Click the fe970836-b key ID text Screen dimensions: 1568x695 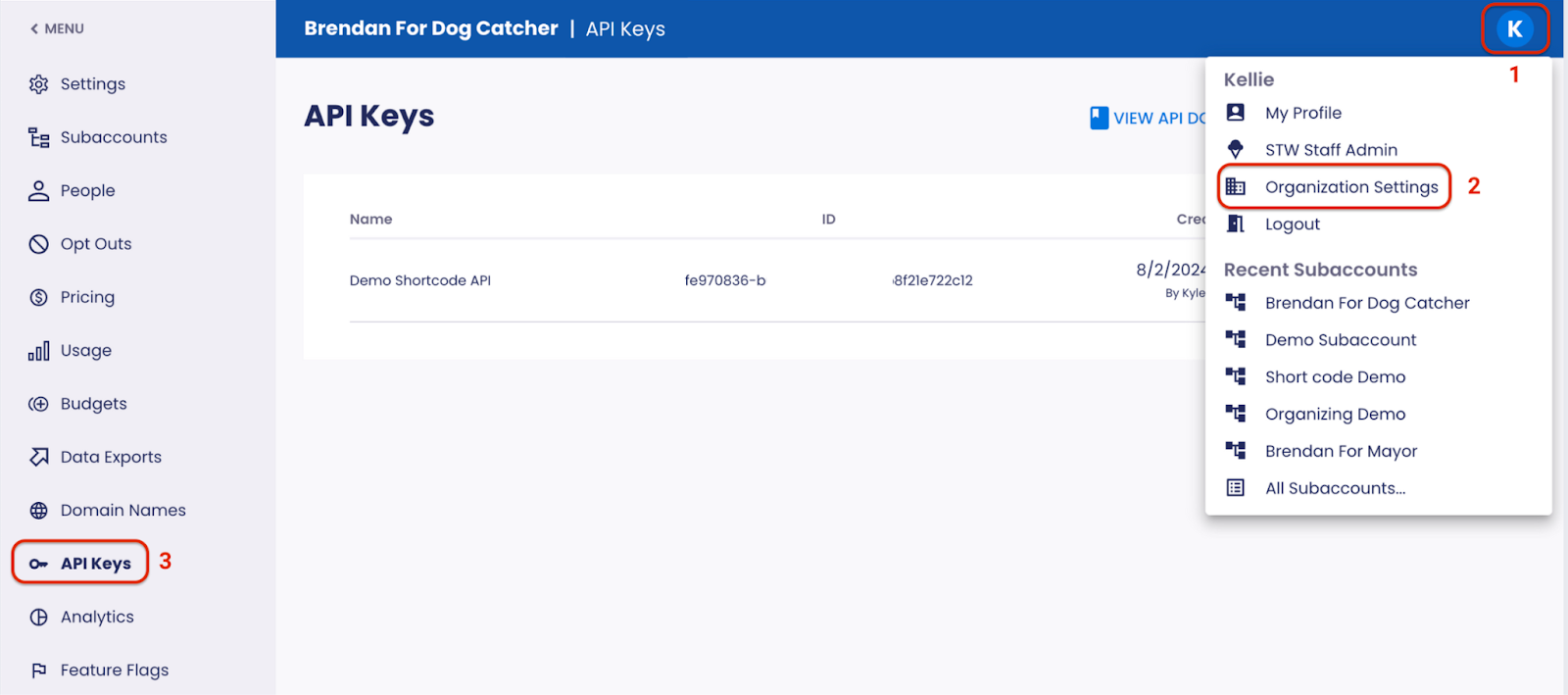tap(725, 280)
